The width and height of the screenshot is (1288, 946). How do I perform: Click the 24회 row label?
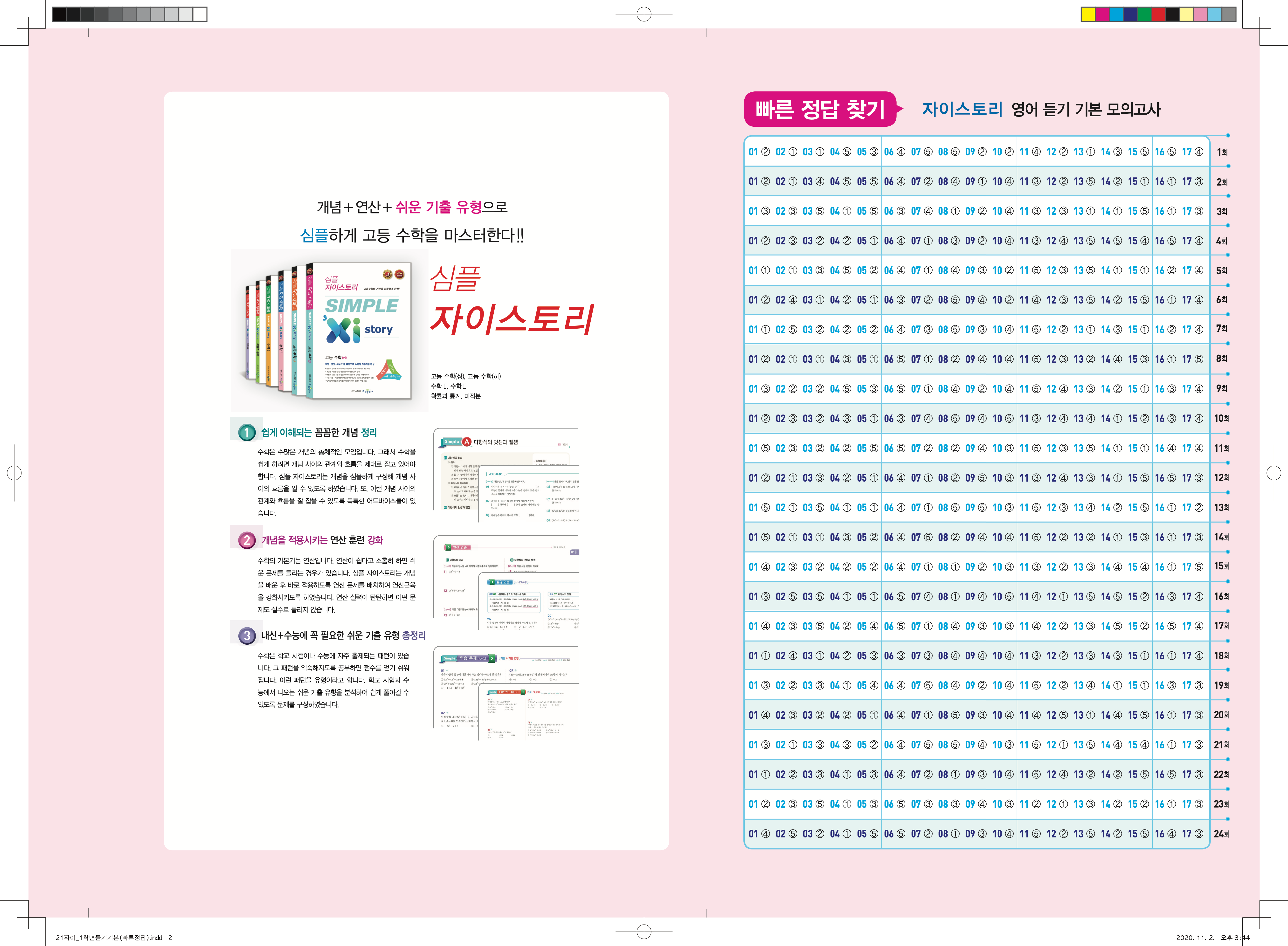[1222, 834]
